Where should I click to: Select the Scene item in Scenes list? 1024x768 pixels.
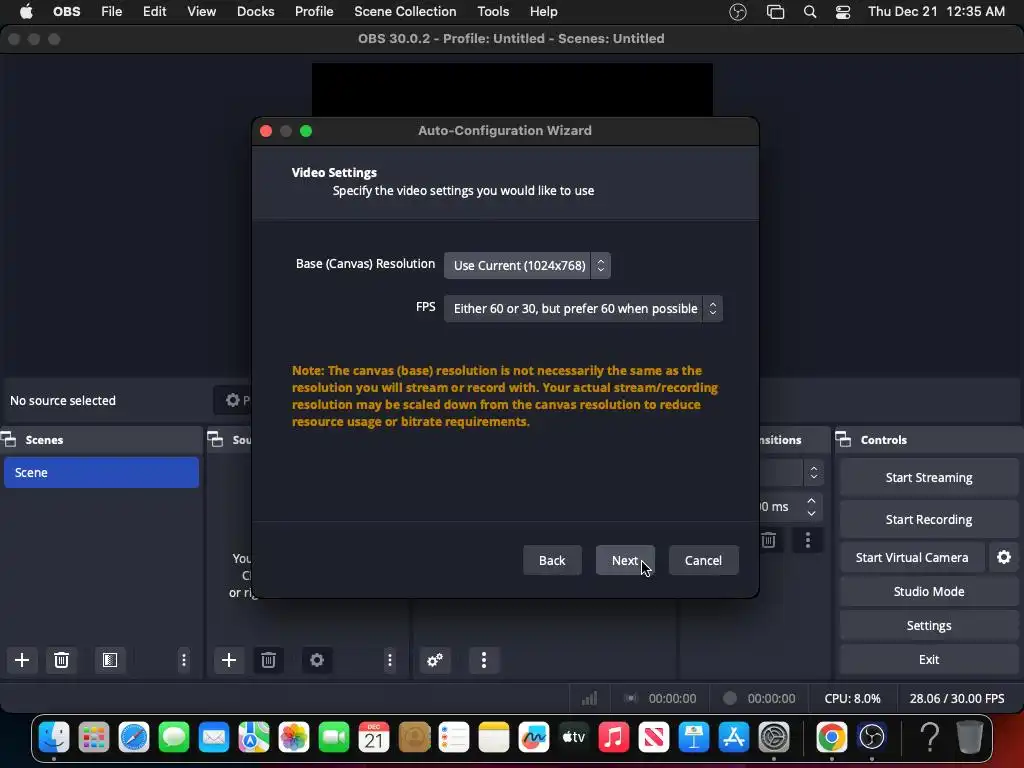101,472
